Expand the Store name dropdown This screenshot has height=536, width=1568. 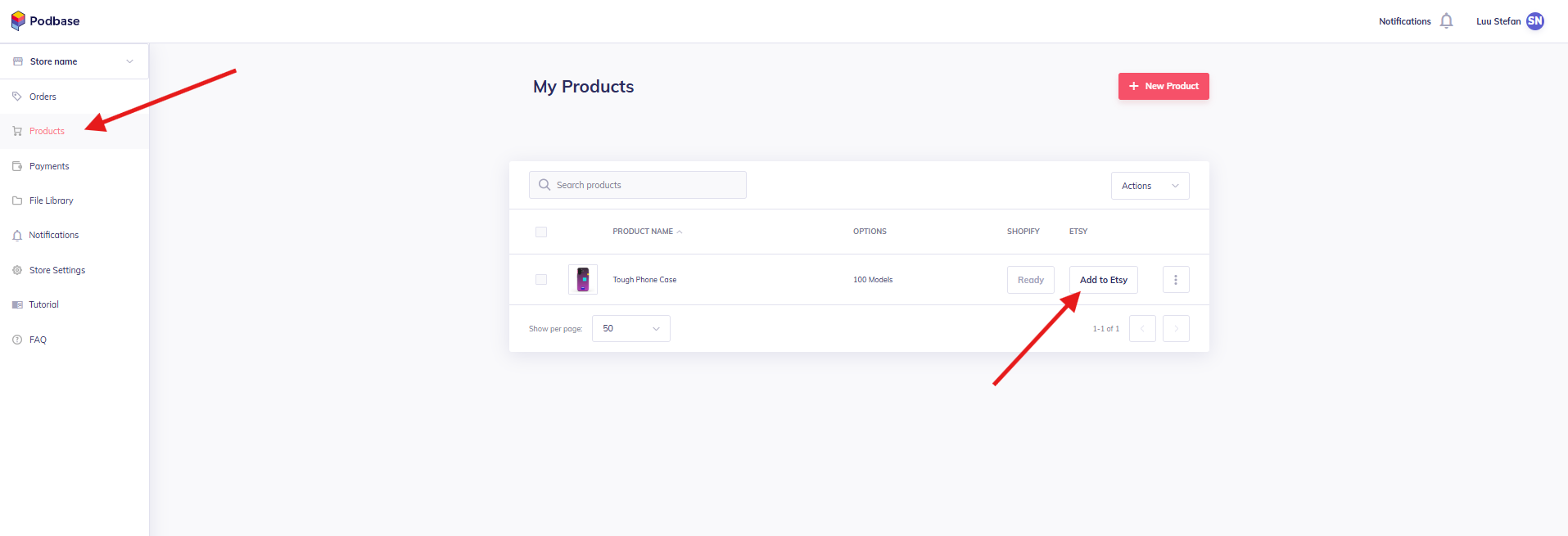click(x=129, y=61)
